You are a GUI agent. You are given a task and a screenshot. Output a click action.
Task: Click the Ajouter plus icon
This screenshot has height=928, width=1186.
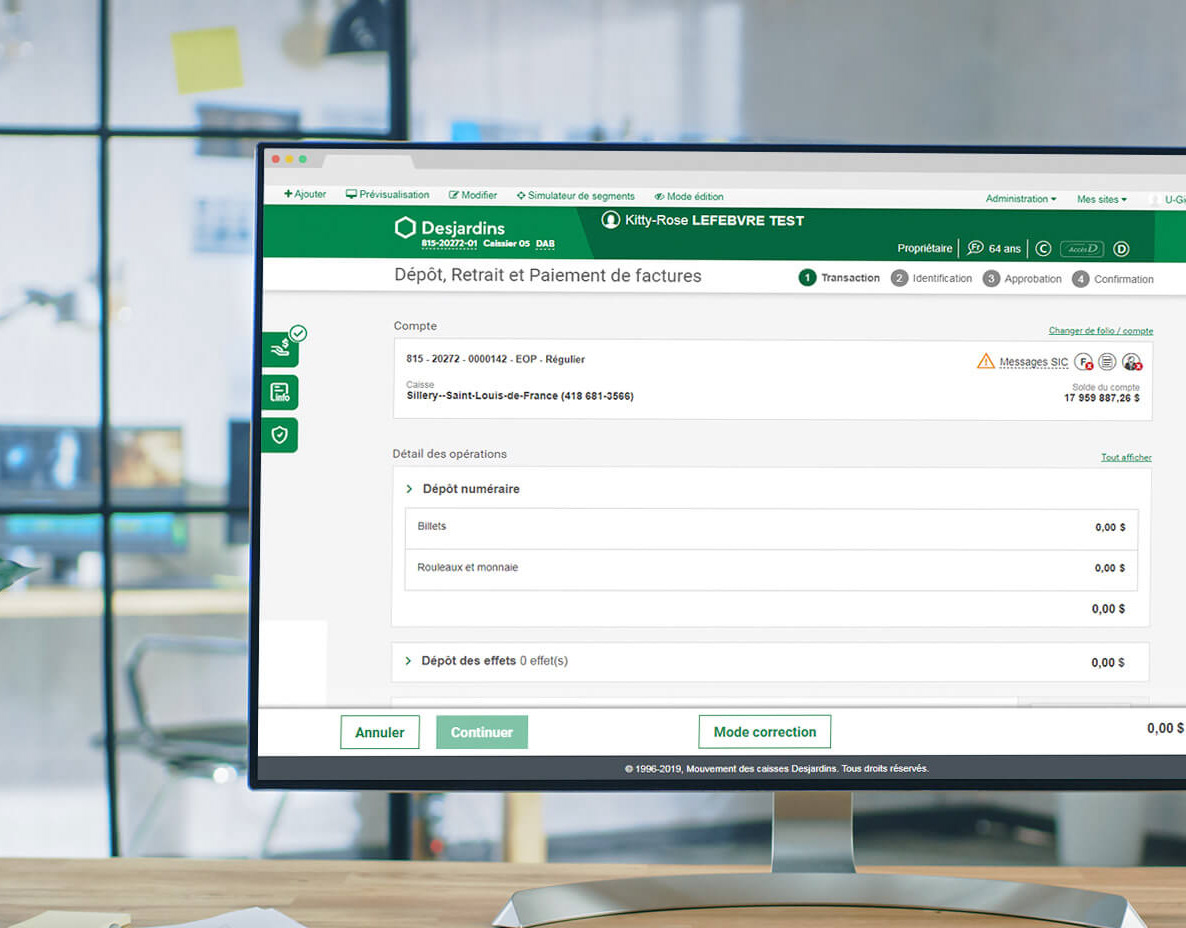288,194
